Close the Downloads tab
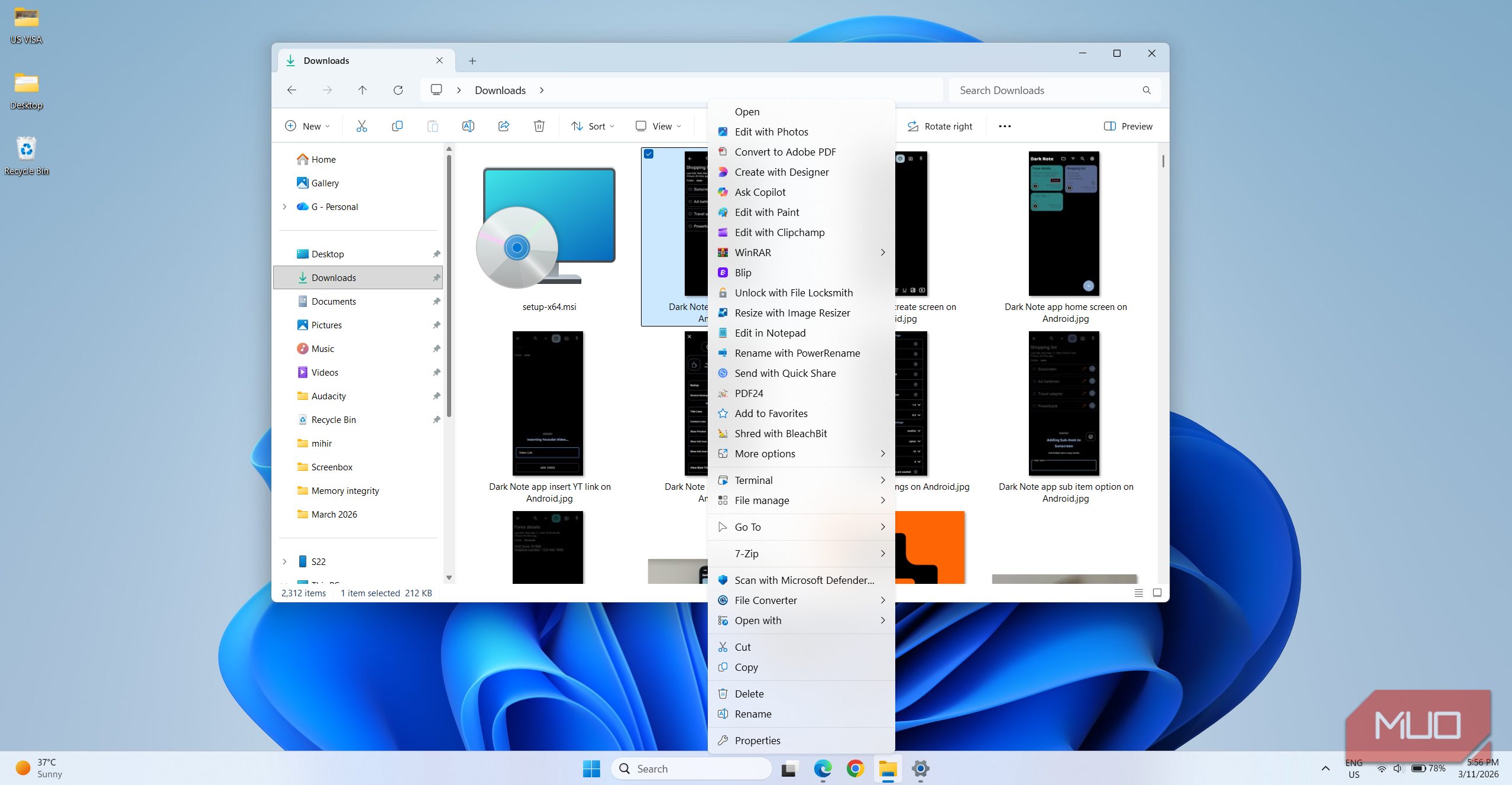The height and width of the screenshot is (785, 1512). point(439,60)
